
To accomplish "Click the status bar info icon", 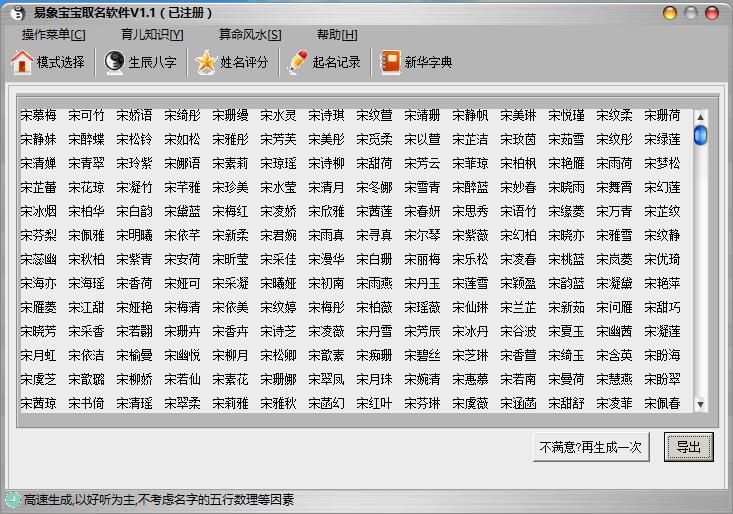I will click(12, 499).
